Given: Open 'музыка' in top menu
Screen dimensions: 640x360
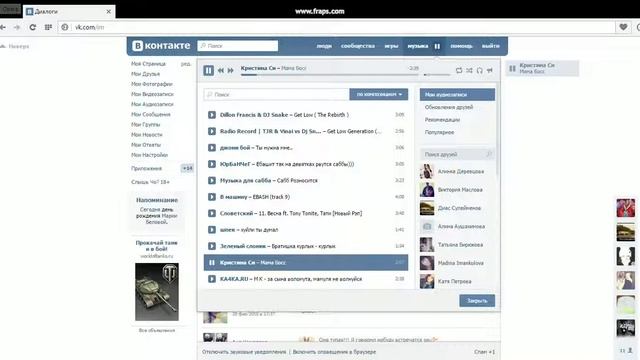Looking at the screenshot, I should click(x=418, y=46).
